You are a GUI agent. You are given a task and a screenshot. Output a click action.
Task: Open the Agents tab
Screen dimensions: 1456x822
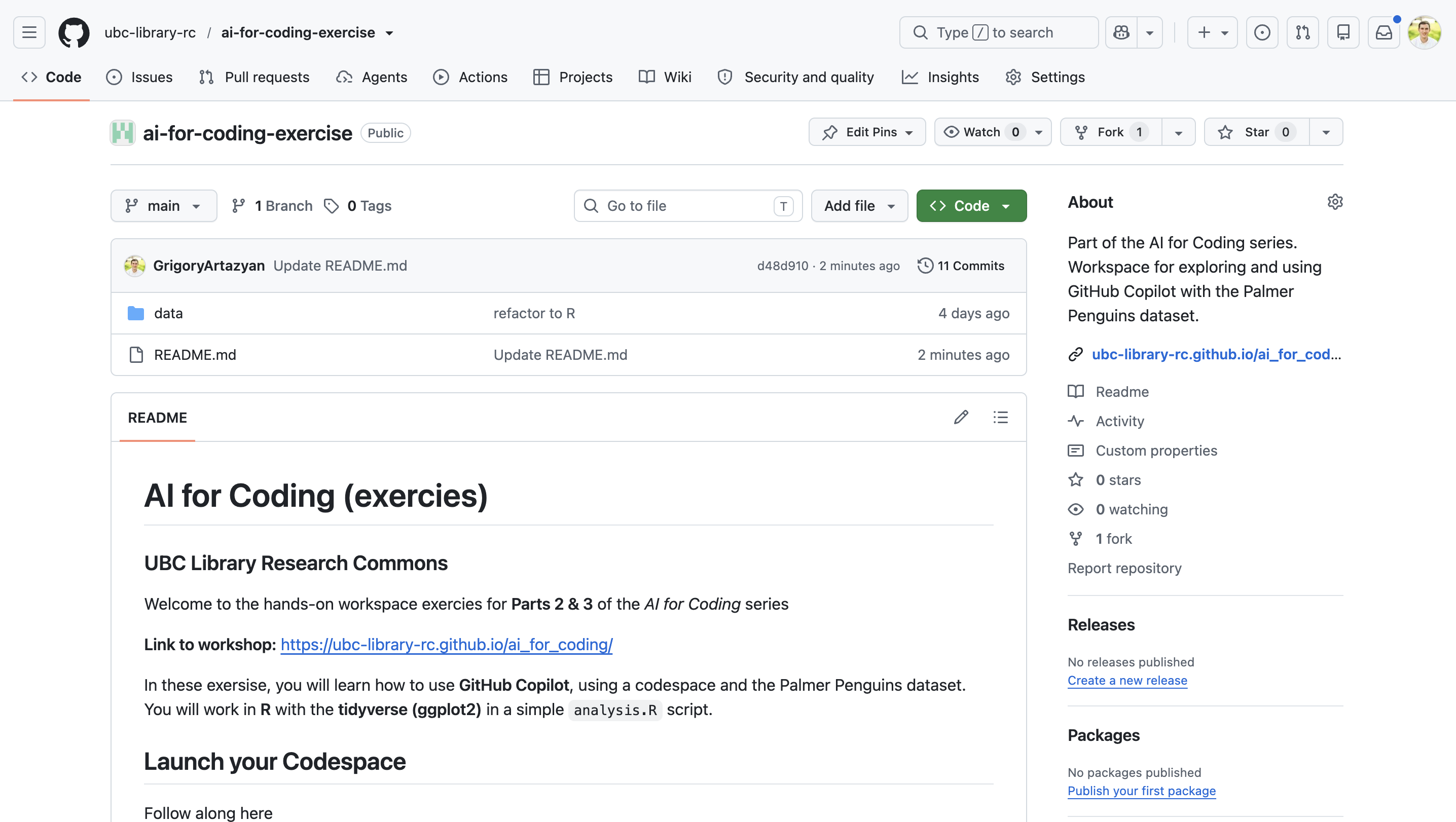click(371, 77)
